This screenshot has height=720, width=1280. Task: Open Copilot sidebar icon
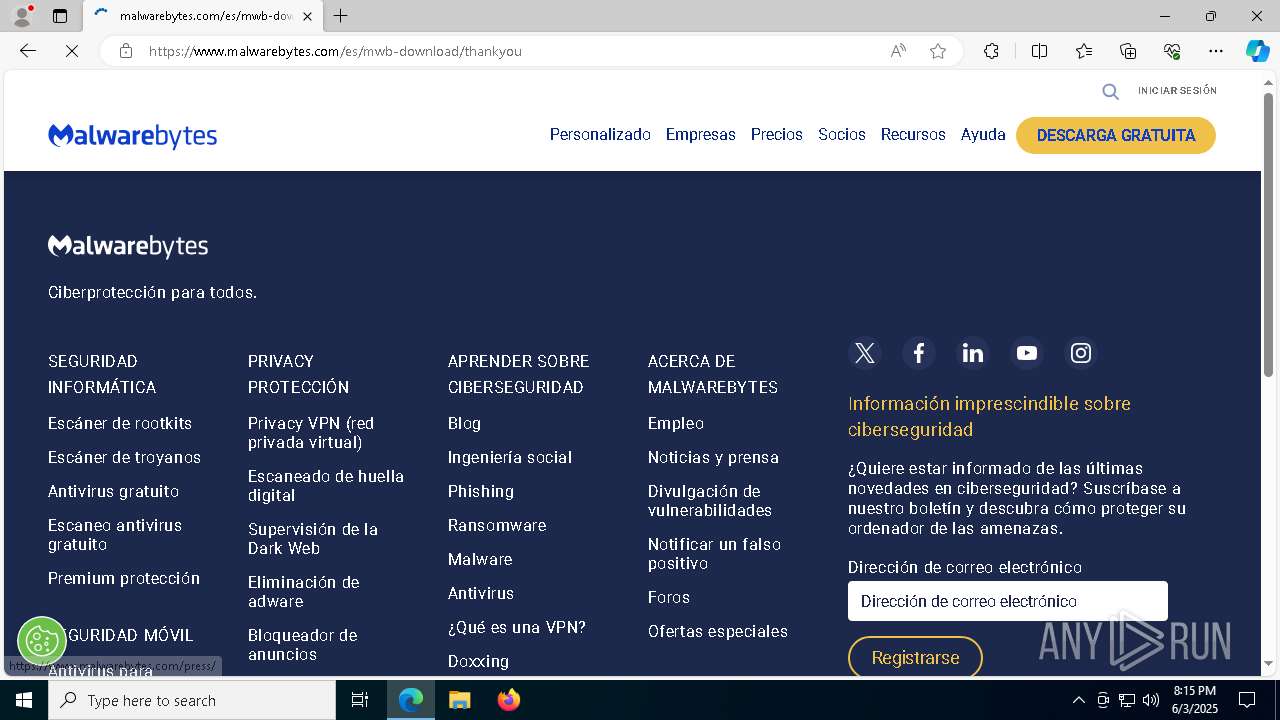coord(1258,51)
